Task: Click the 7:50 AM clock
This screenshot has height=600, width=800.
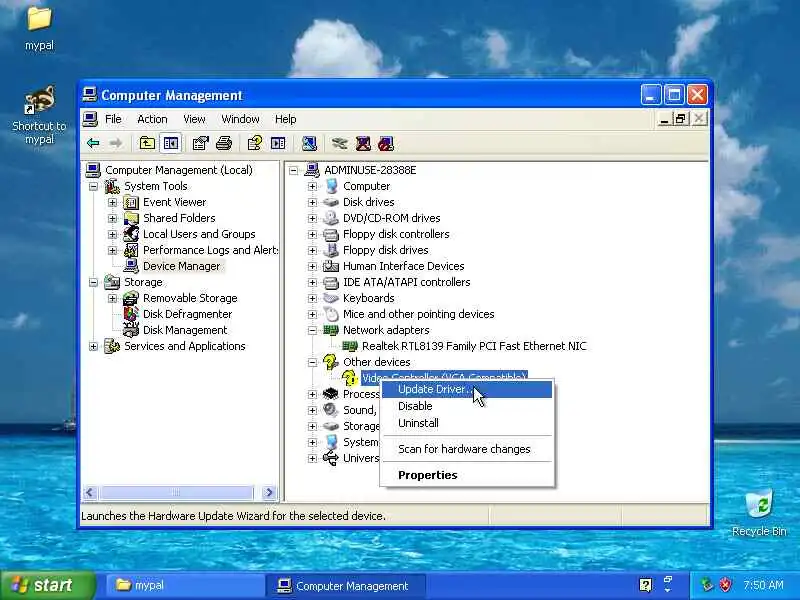Action: pyautogui.click(x=763, y=585)
